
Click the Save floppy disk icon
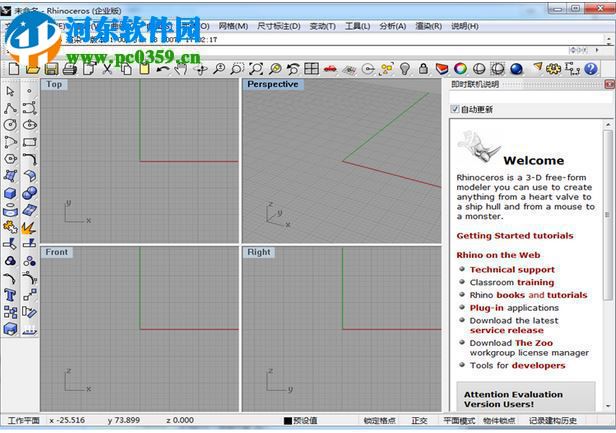pyautogui.click(x=51, y=70)
